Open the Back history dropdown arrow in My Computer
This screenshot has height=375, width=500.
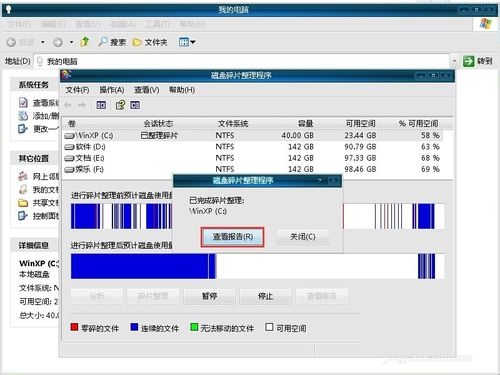click(43, 42)
